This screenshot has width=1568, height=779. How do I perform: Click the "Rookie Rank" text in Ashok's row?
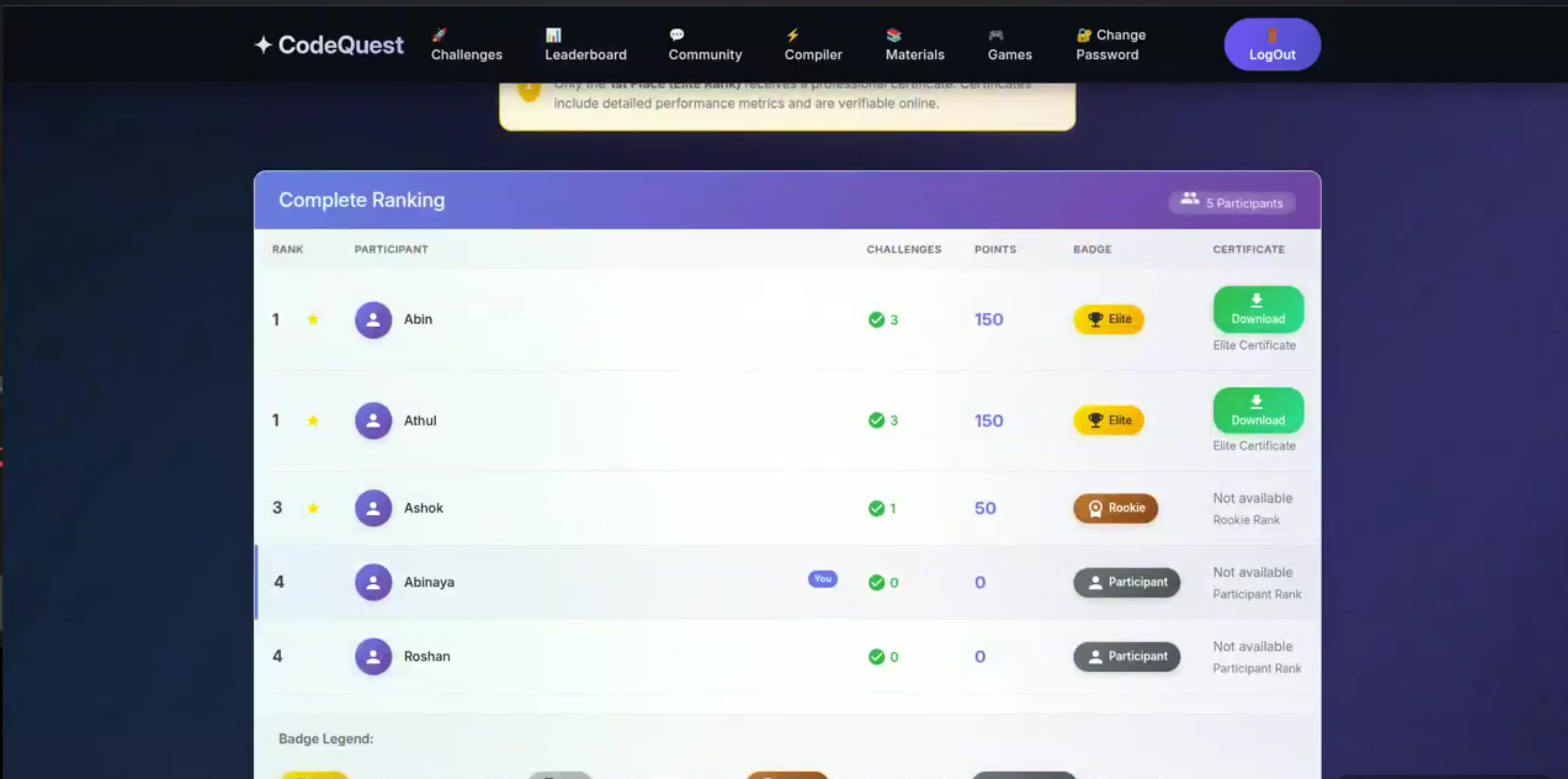tap(1246, 520)
